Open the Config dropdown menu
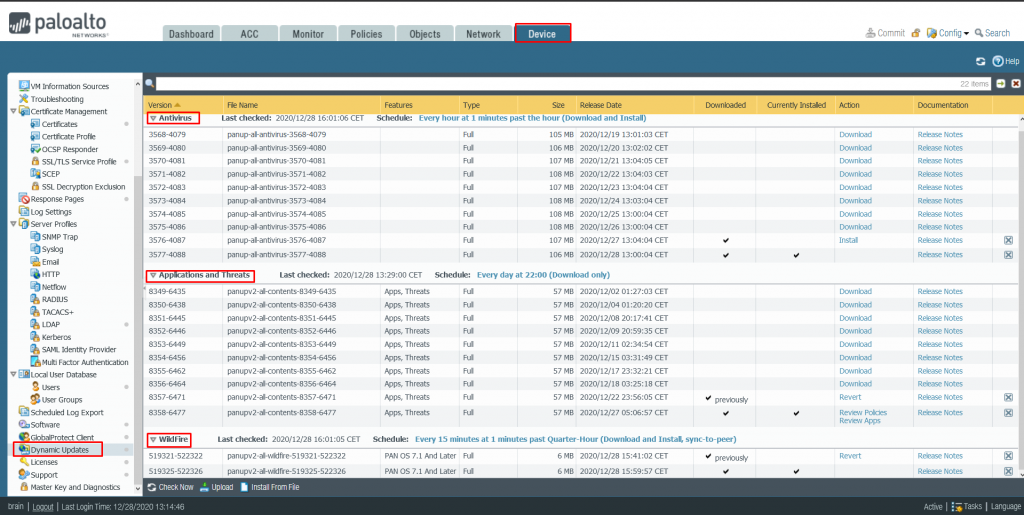 click(948, 33)
